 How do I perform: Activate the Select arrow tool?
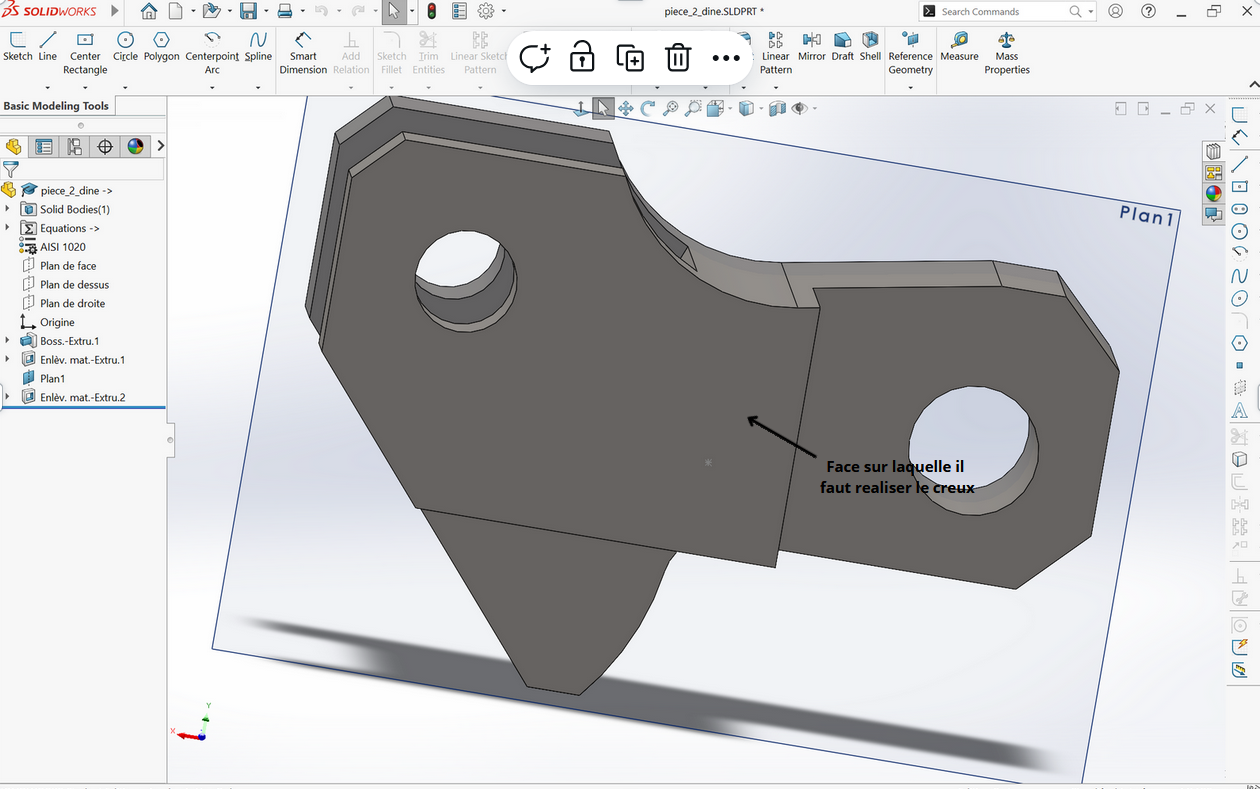coord(393,11)
